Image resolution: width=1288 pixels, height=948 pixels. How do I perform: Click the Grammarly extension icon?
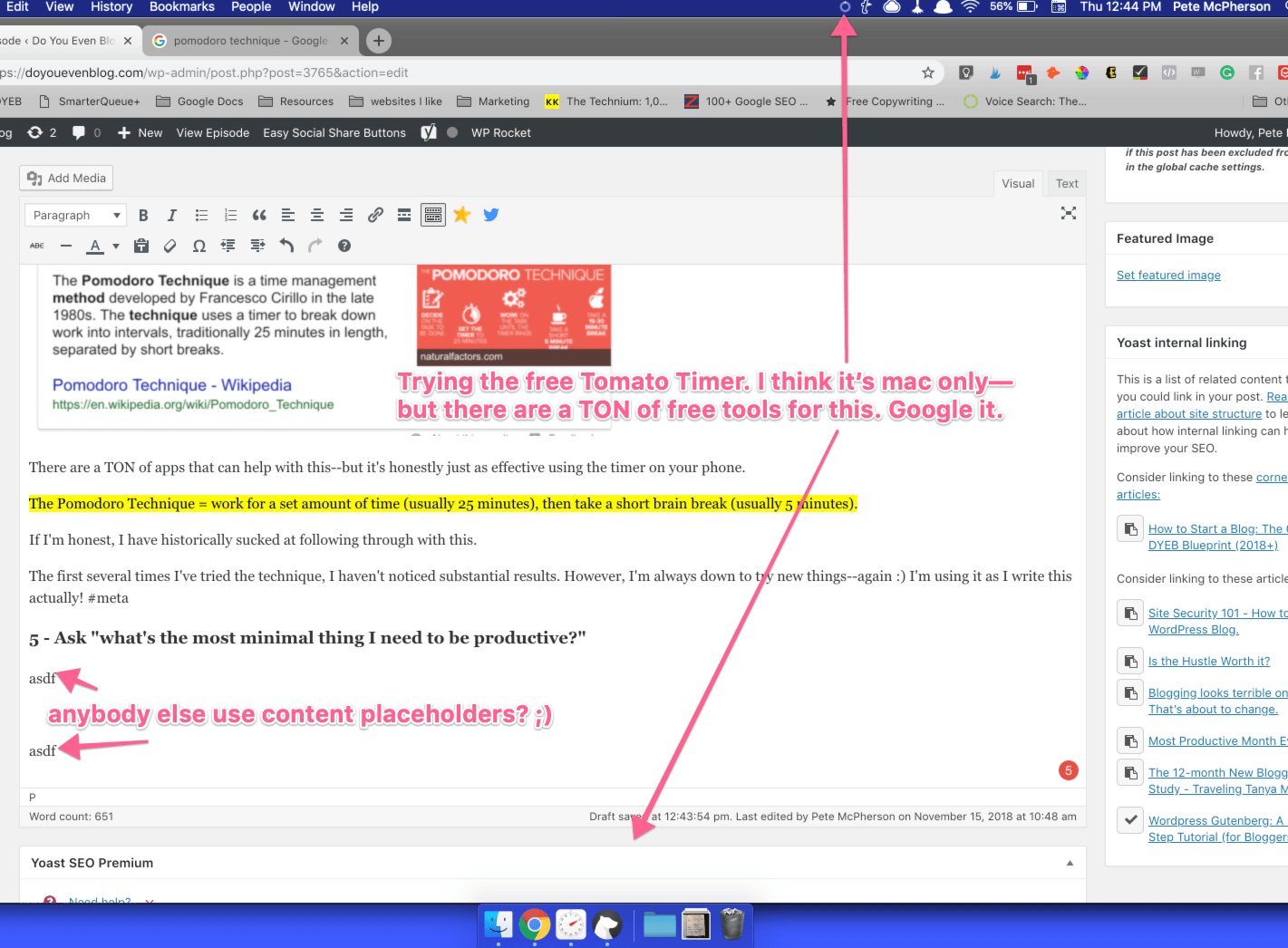coord(1227,73)
